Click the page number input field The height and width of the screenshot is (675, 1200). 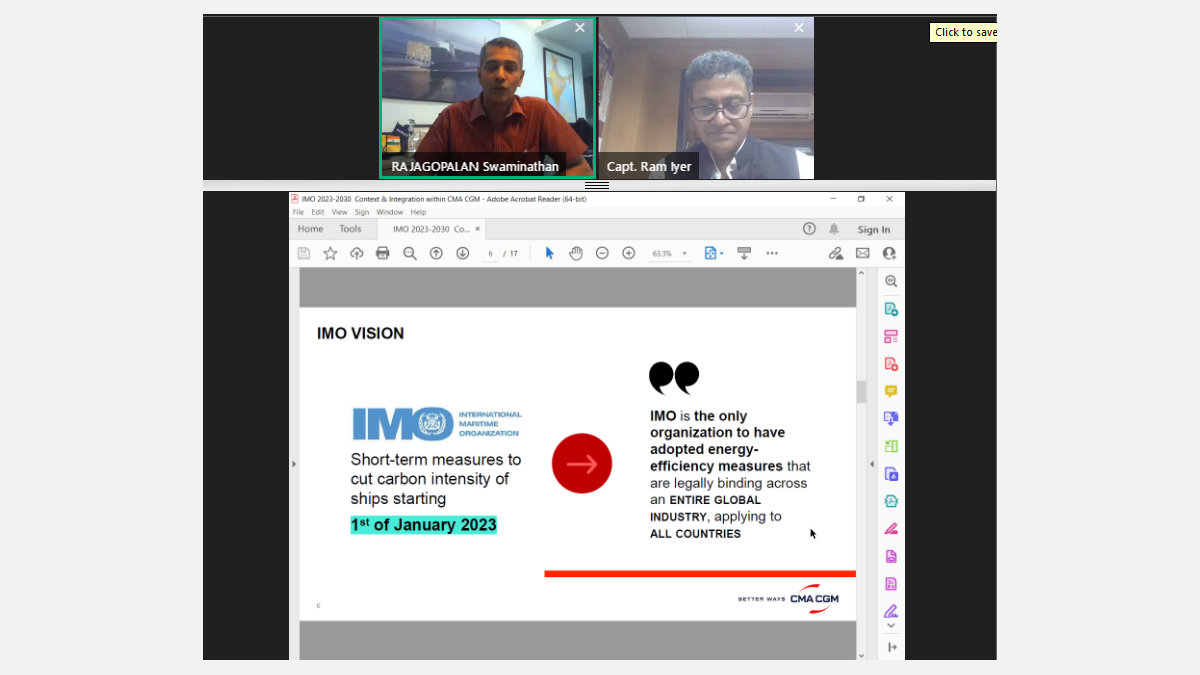click(490, 254)
